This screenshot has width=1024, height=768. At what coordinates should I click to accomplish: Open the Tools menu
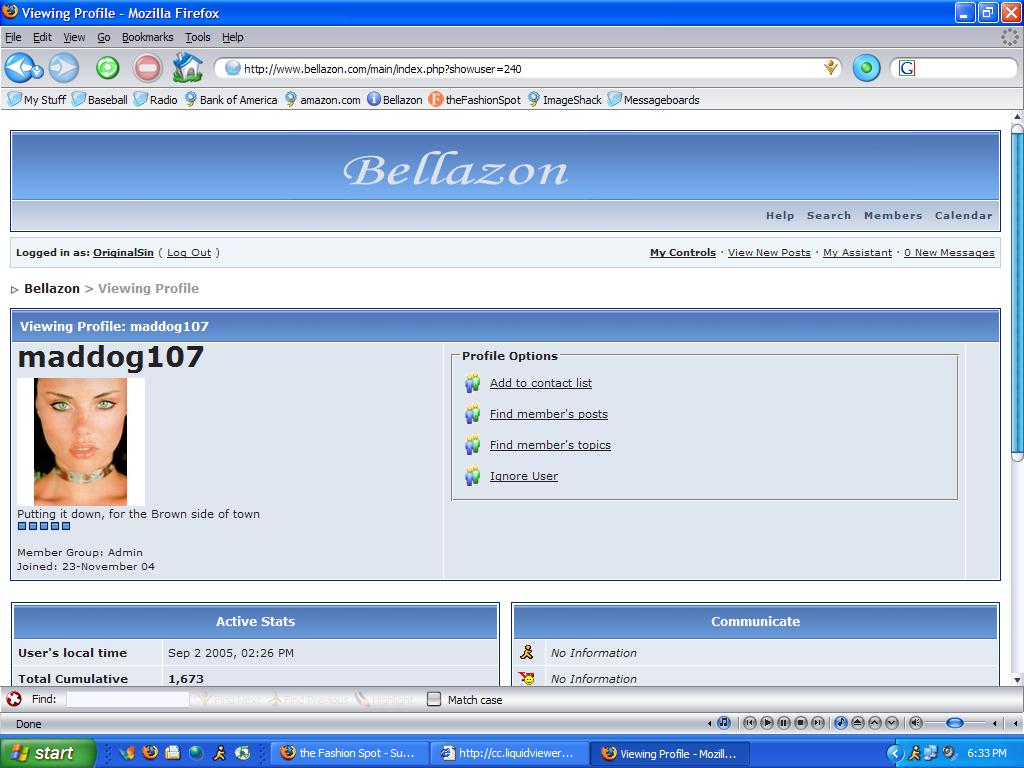point(197,37)
